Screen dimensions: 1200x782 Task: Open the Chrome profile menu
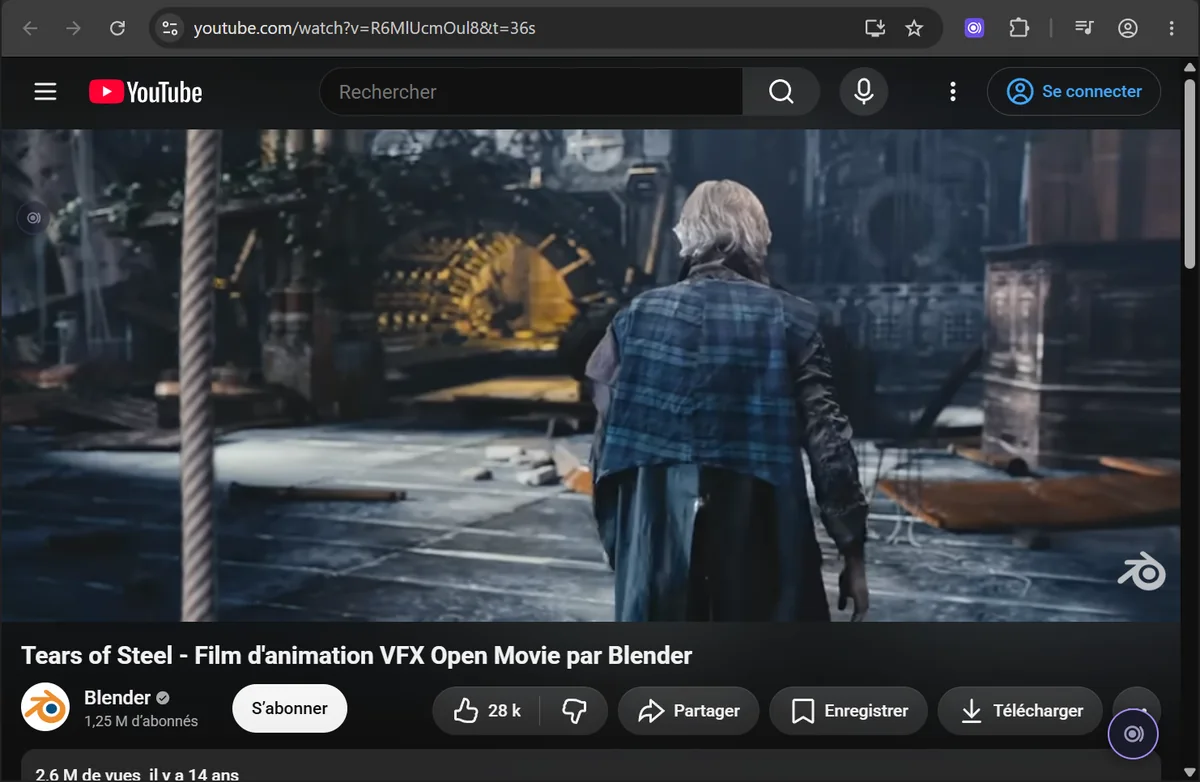click(1128, 28)
